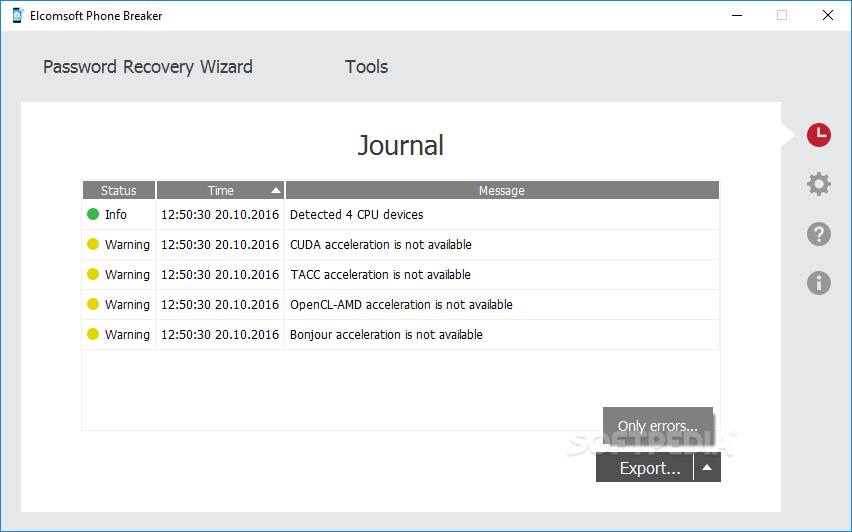852x532 pixels.
Task: Select 'Detected 4 CPU devices' message
Action: (356, 215)
